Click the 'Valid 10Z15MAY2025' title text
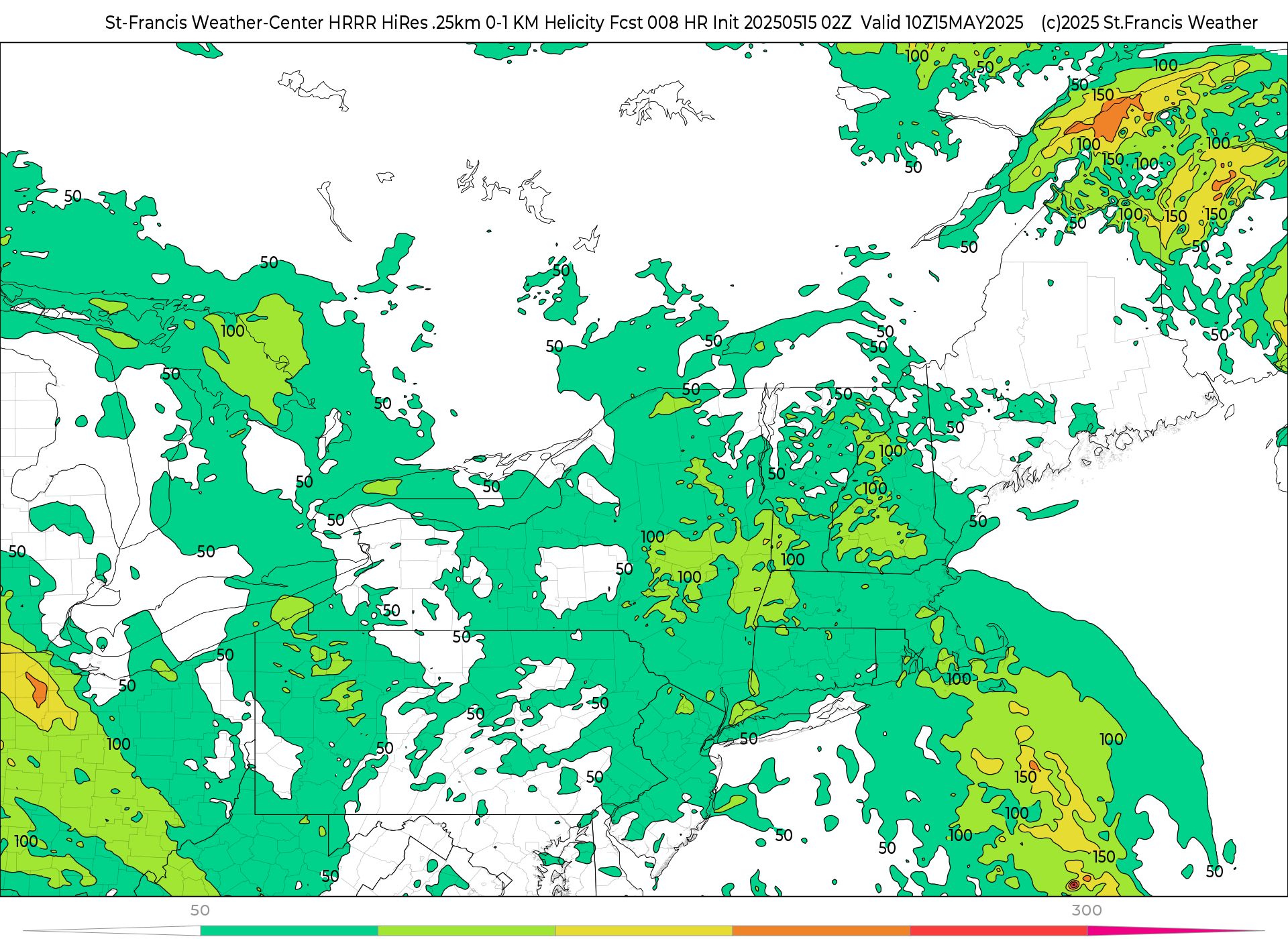Image resolution: width=1288 pixels, height=939 pixels. [x=942, y=23]
